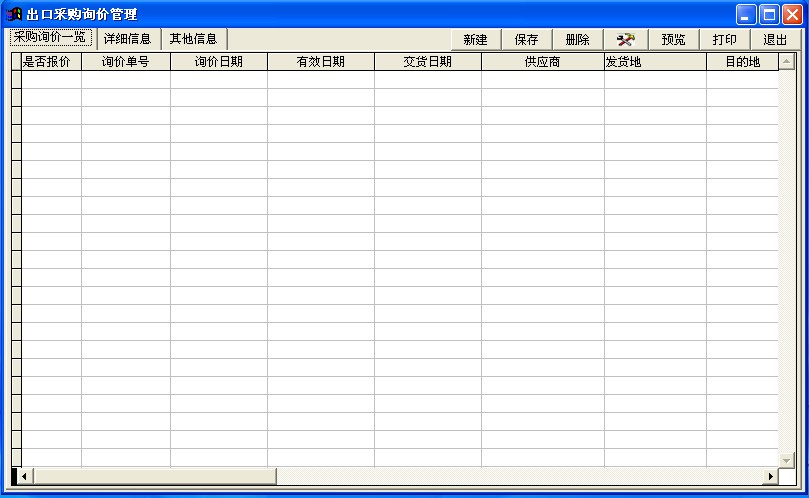The height and width of the screenshot is (498, 809).
Task: Click the 打印 button
Action: 725,40
